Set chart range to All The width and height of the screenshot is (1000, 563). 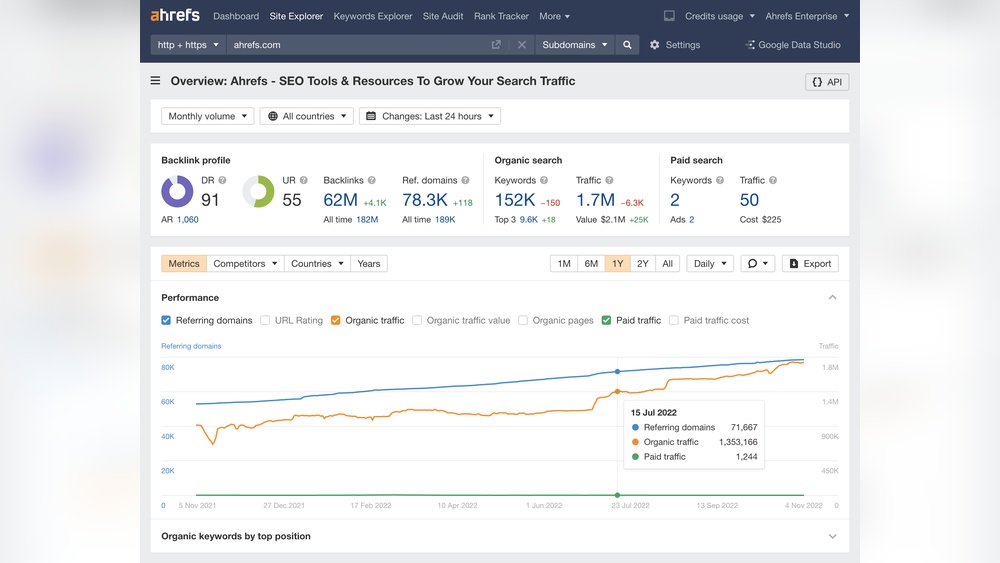click(667, 263)
